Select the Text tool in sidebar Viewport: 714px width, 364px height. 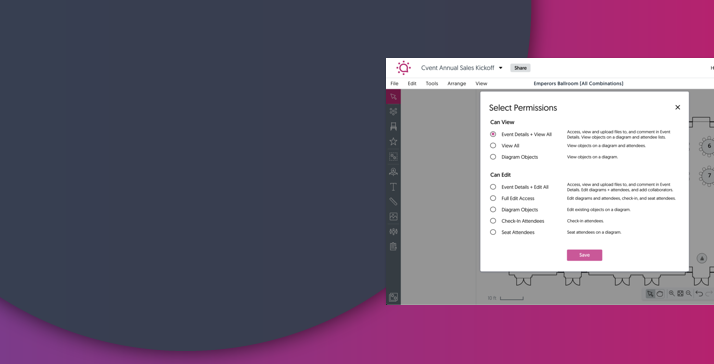[393, 187]
